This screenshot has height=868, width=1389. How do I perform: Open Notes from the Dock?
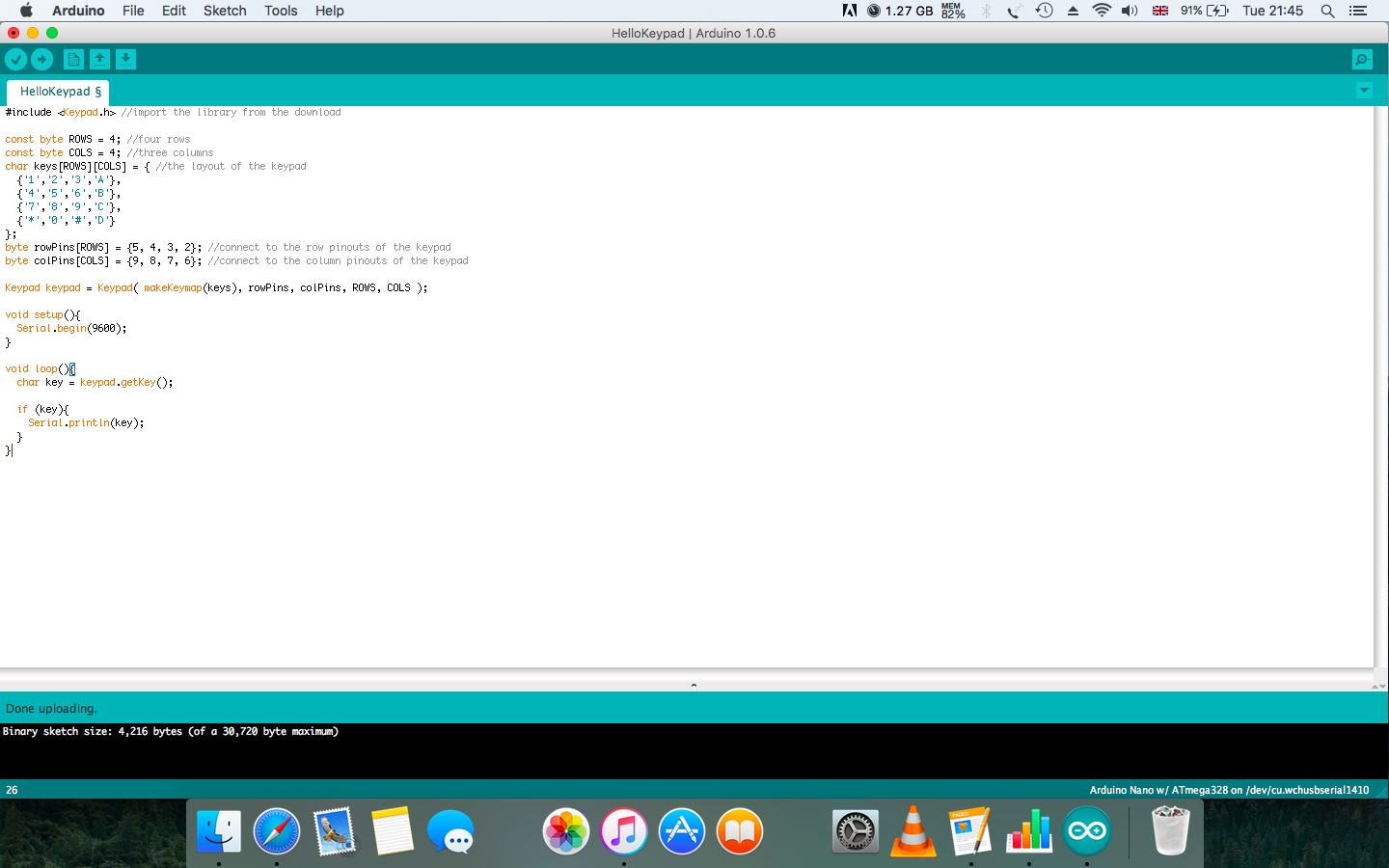click(393, 831)
